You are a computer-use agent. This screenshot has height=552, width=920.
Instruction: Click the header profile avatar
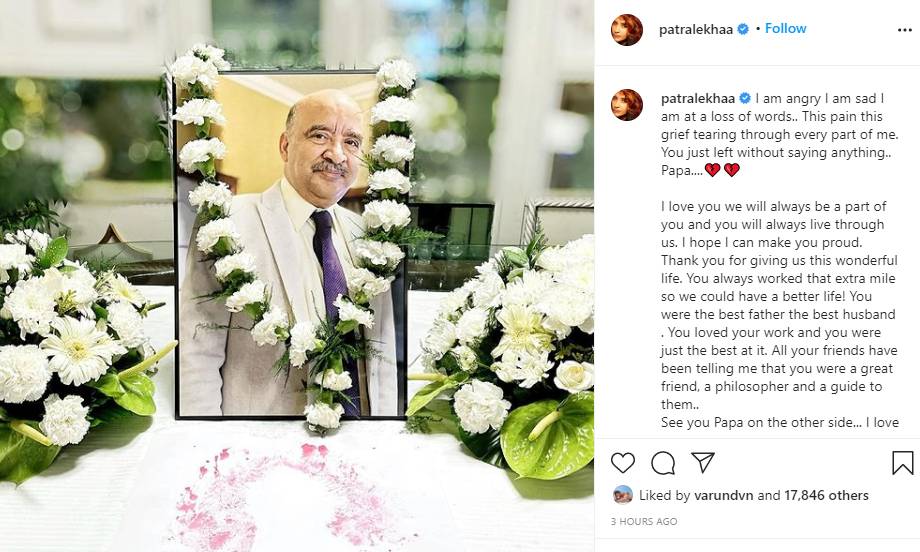627,30
